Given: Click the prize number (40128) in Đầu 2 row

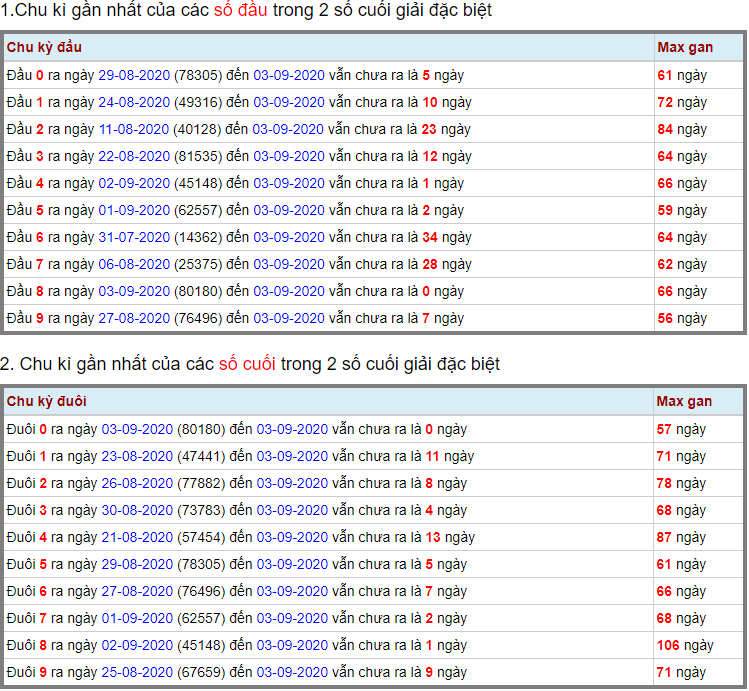Looking at the screenshot, I should pos(197,129).
